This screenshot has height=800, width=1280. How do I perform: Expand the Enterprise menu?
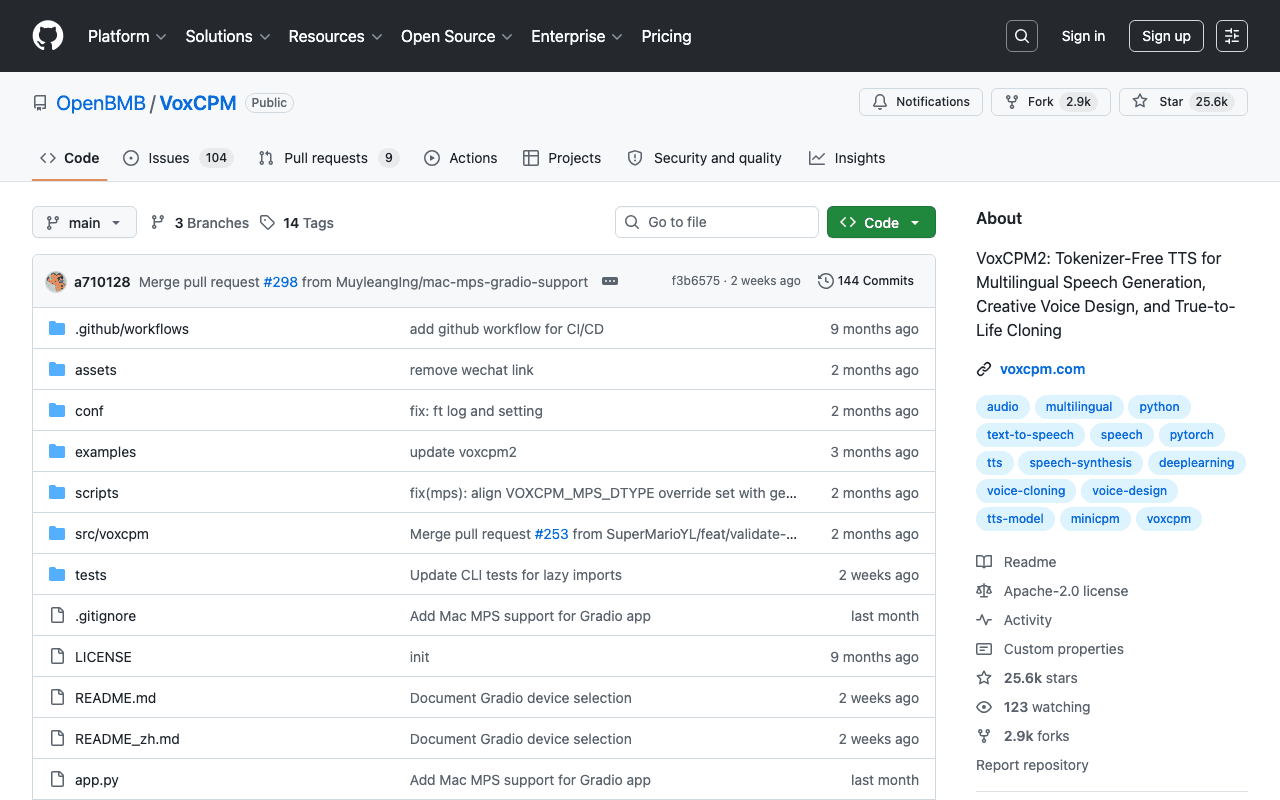(x=577, y=36)
